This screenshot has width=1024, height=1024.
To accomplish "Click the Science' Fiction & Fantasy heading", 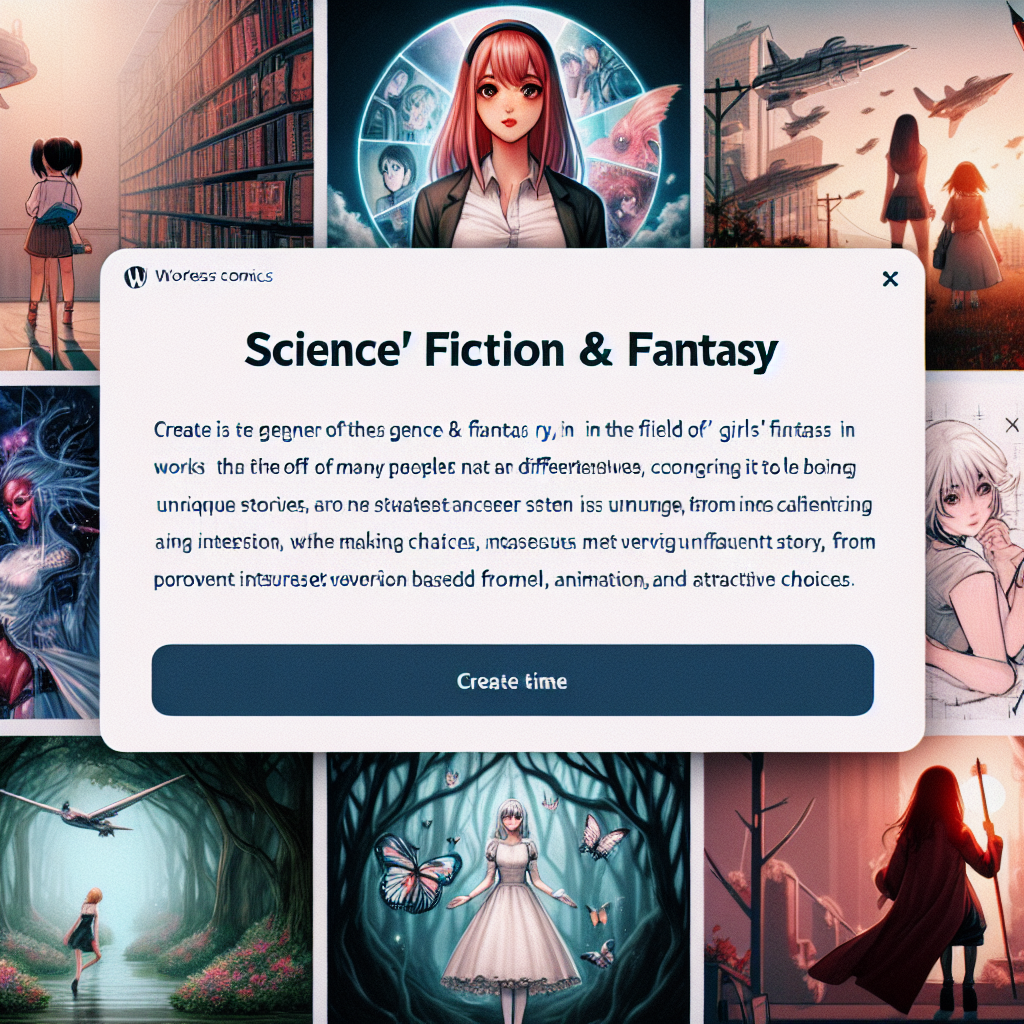I will coord(511,350).
